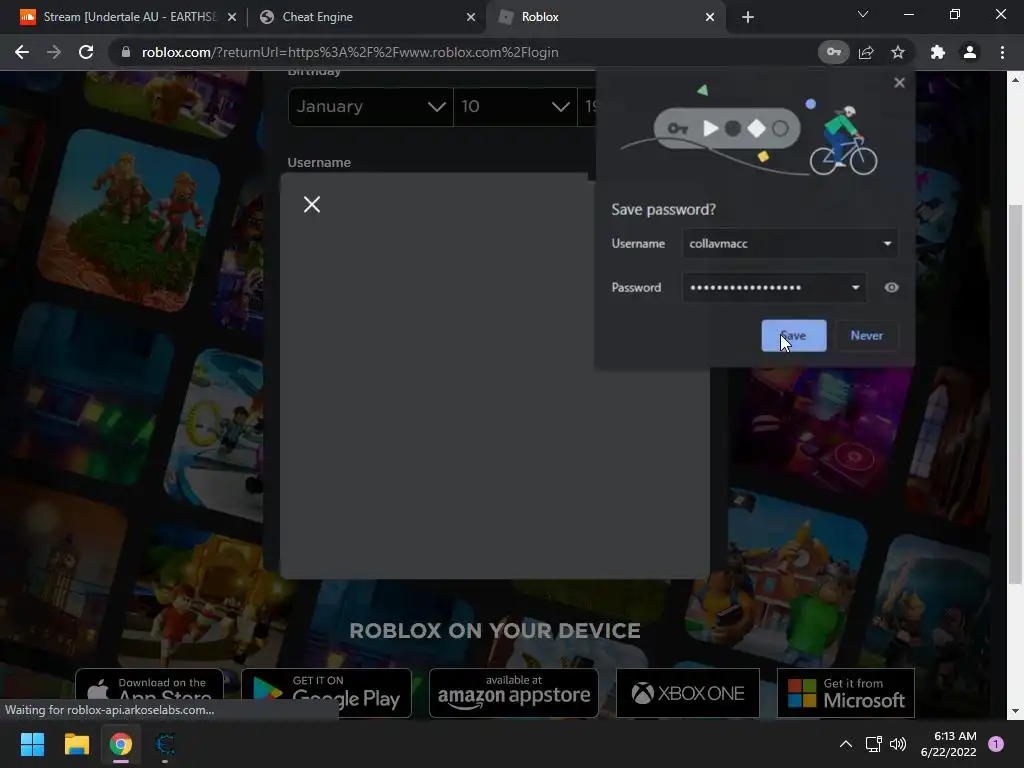The image size is (1024, 768).
Task: Reload the Roblox page
Action: 86,52
